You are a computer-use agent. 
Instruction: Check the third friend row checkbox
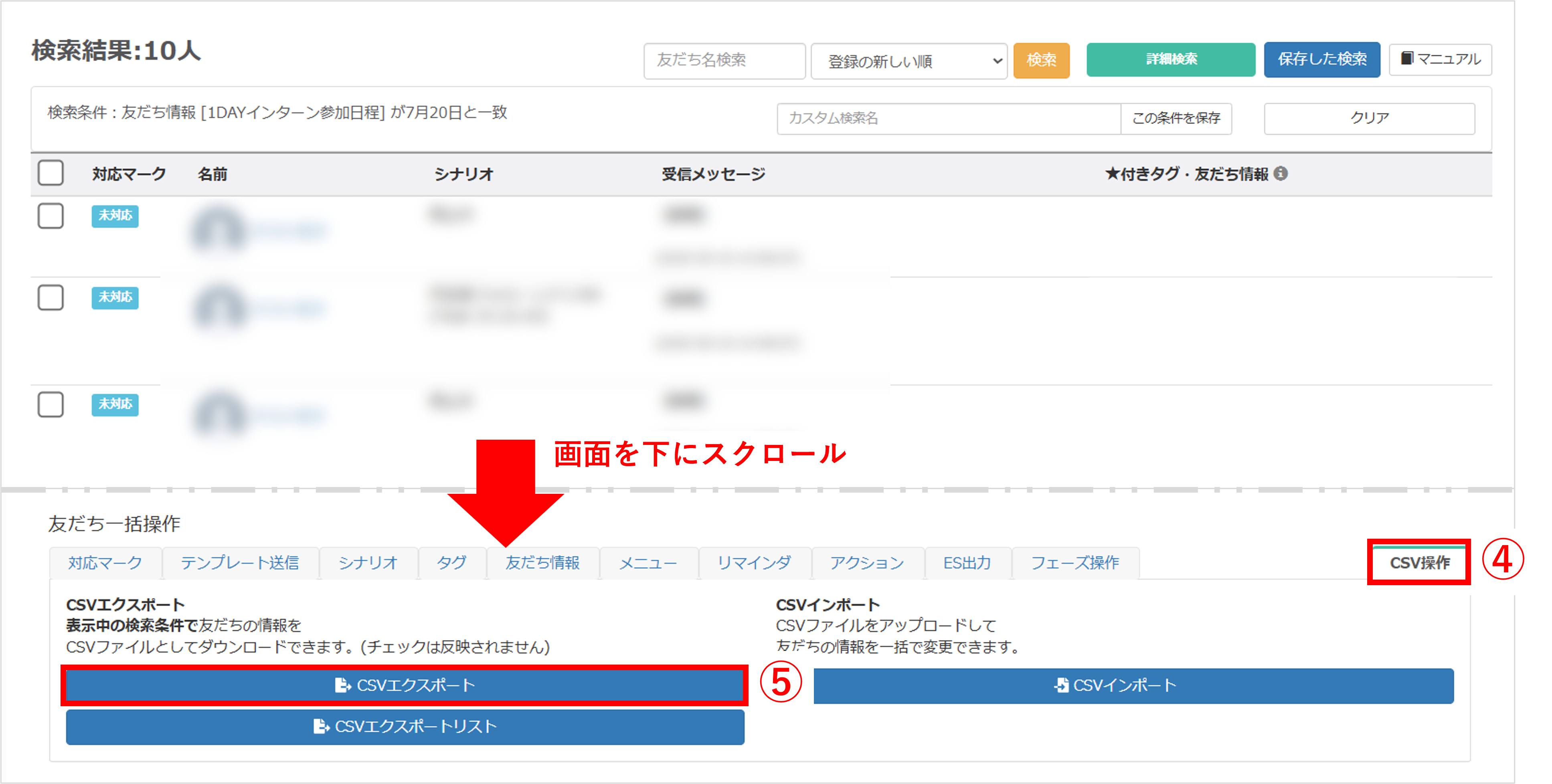tap(51, 404)
